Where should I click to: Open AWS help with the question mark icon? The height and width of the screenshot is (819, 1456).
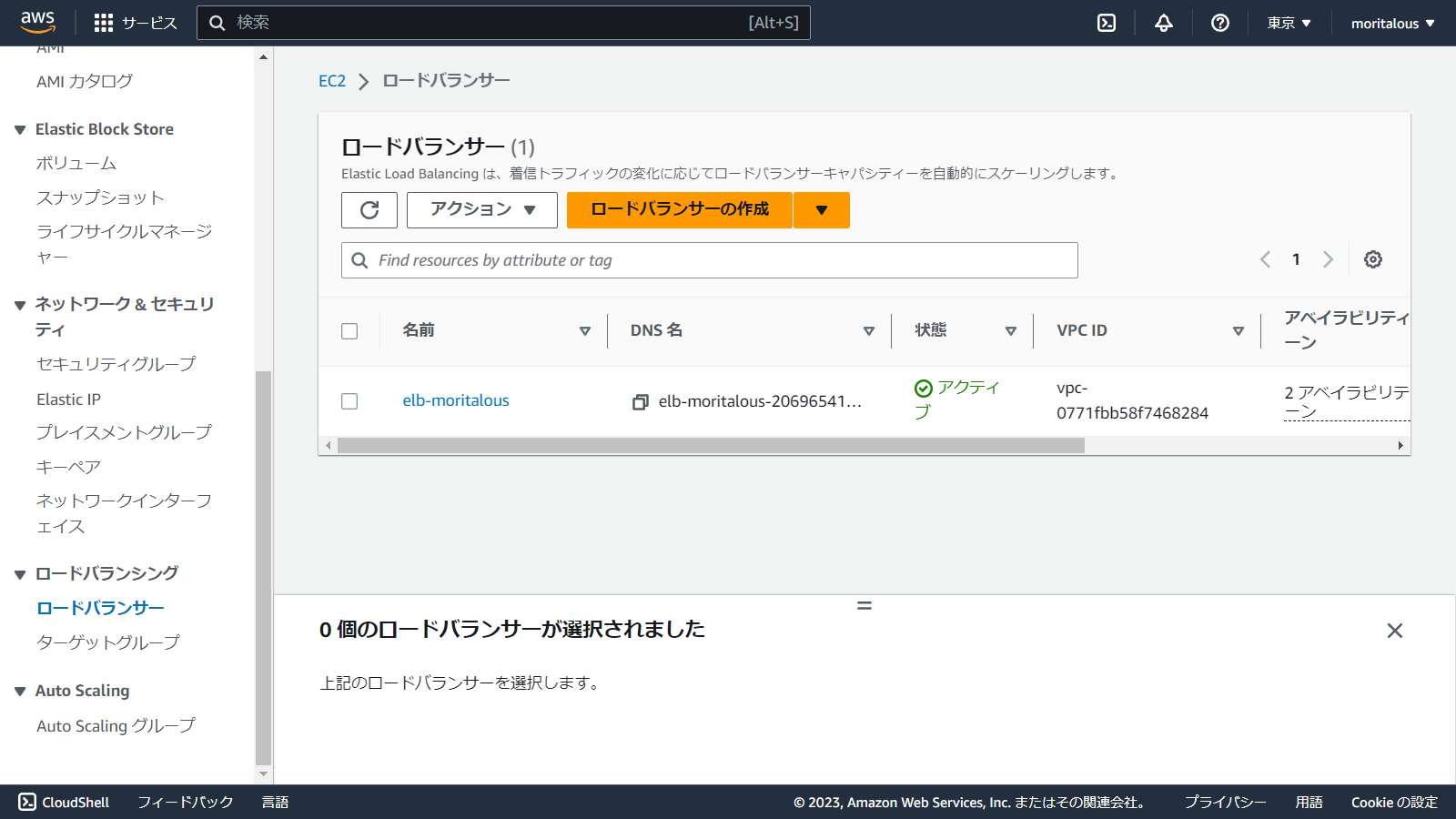tap(1219, 22)
